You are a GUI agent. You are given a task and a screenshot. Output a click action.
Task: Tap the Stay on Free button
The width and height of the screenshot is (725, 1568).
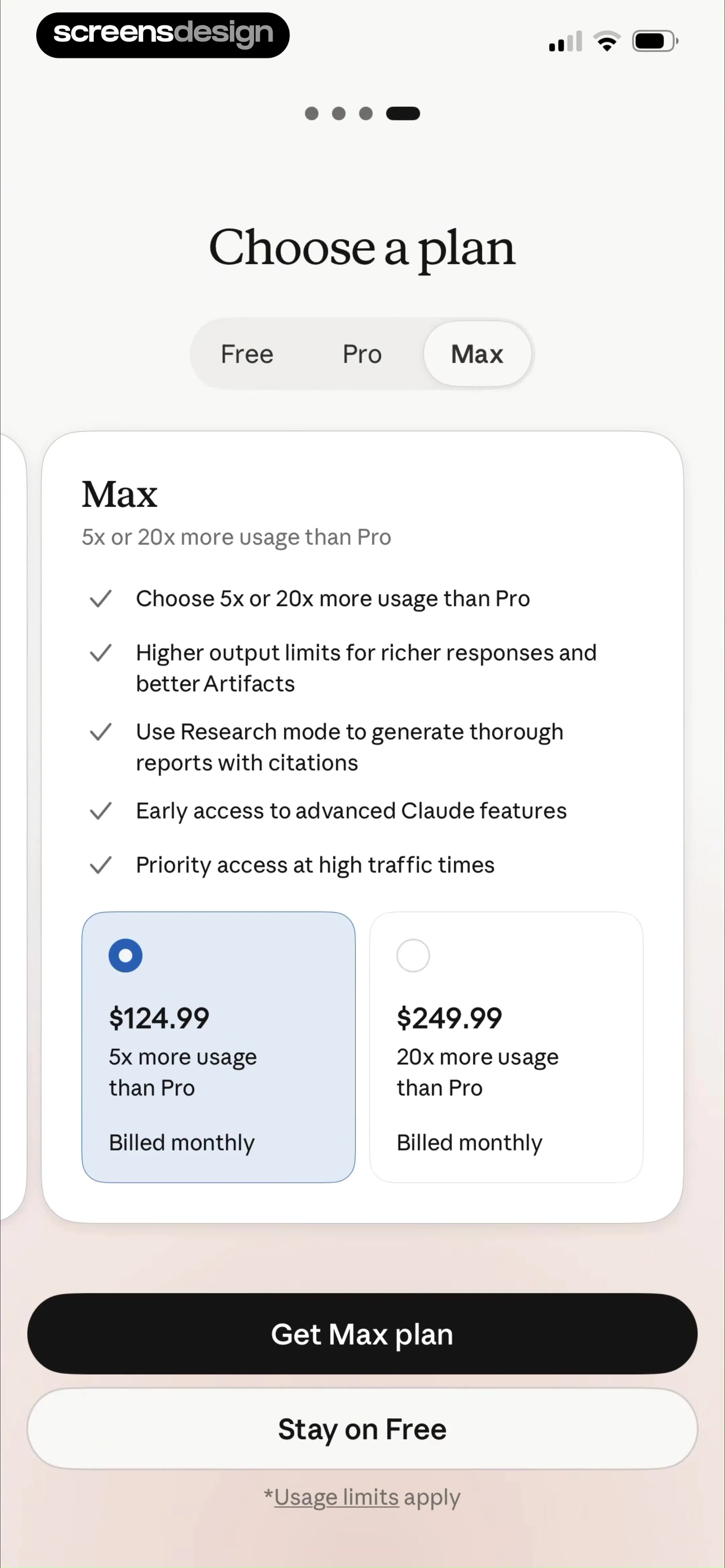(x=362, y=1429)
